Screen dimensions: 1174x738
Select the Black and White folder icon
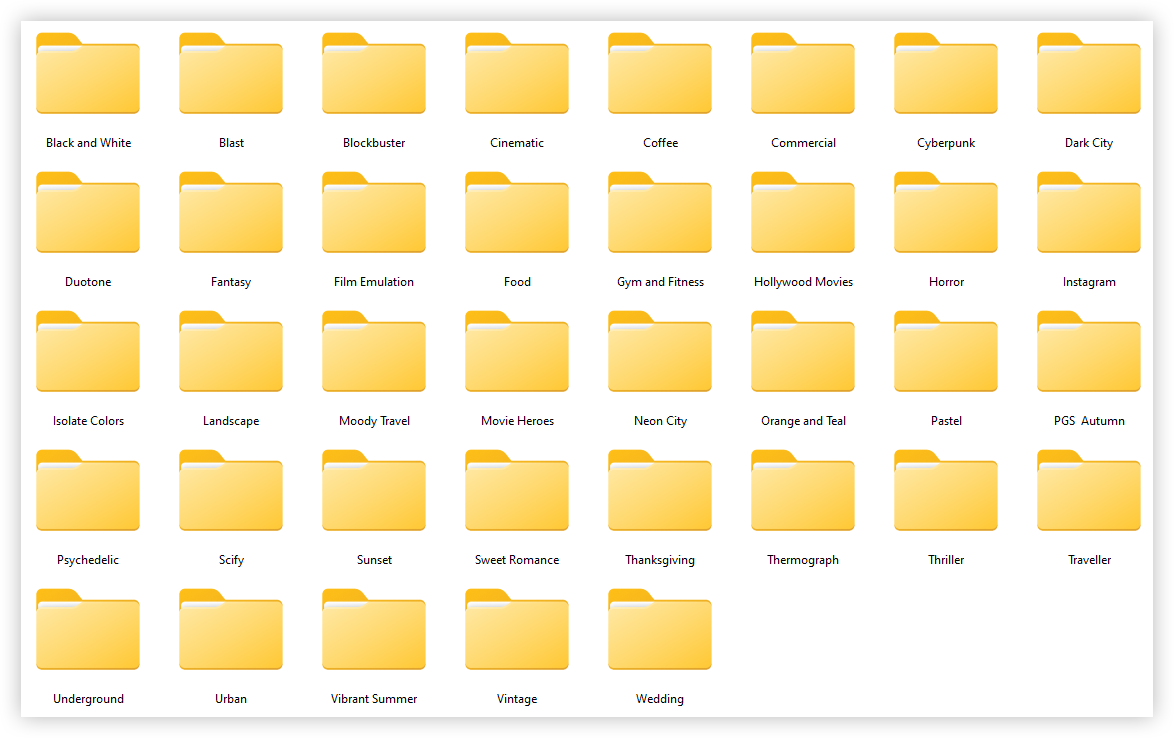[x=88, y=73]
